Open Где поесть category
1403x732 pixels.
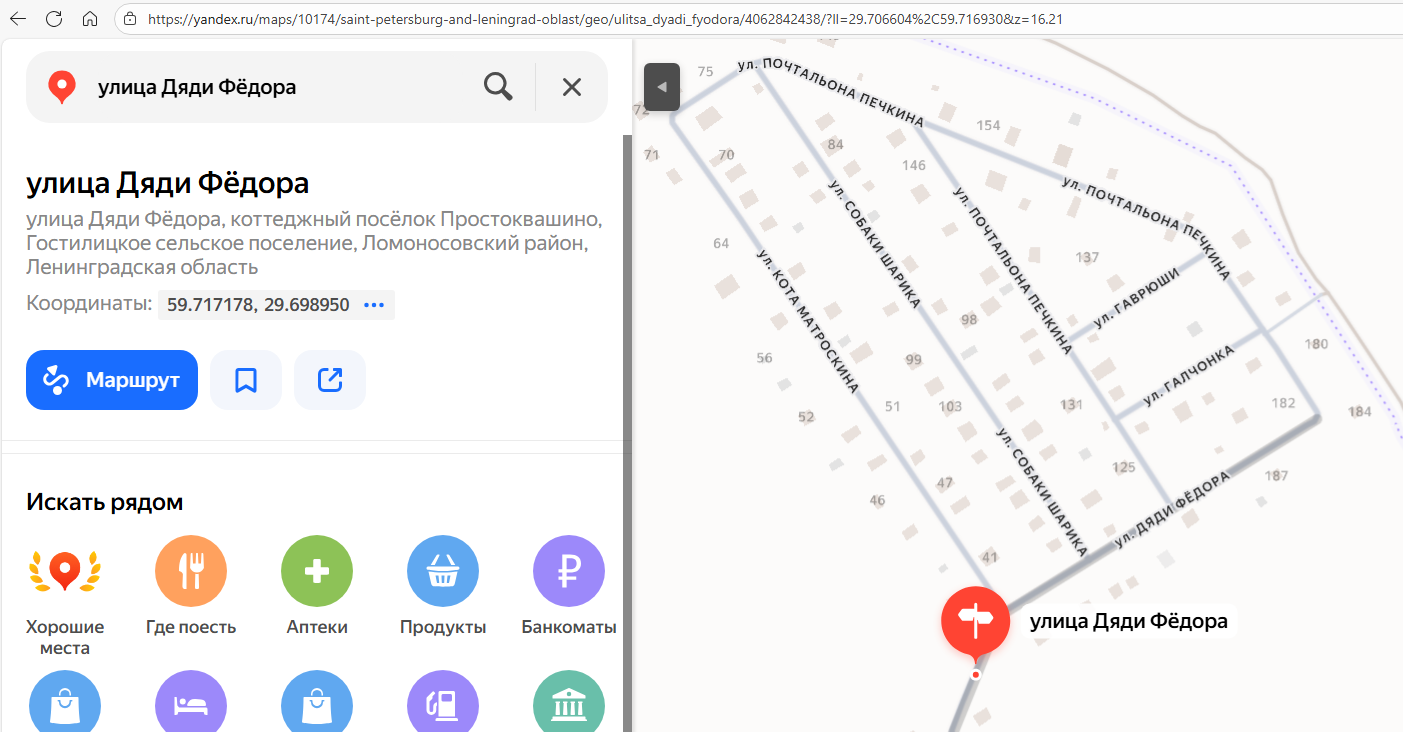pyautogui.click(x=191, y=572)
